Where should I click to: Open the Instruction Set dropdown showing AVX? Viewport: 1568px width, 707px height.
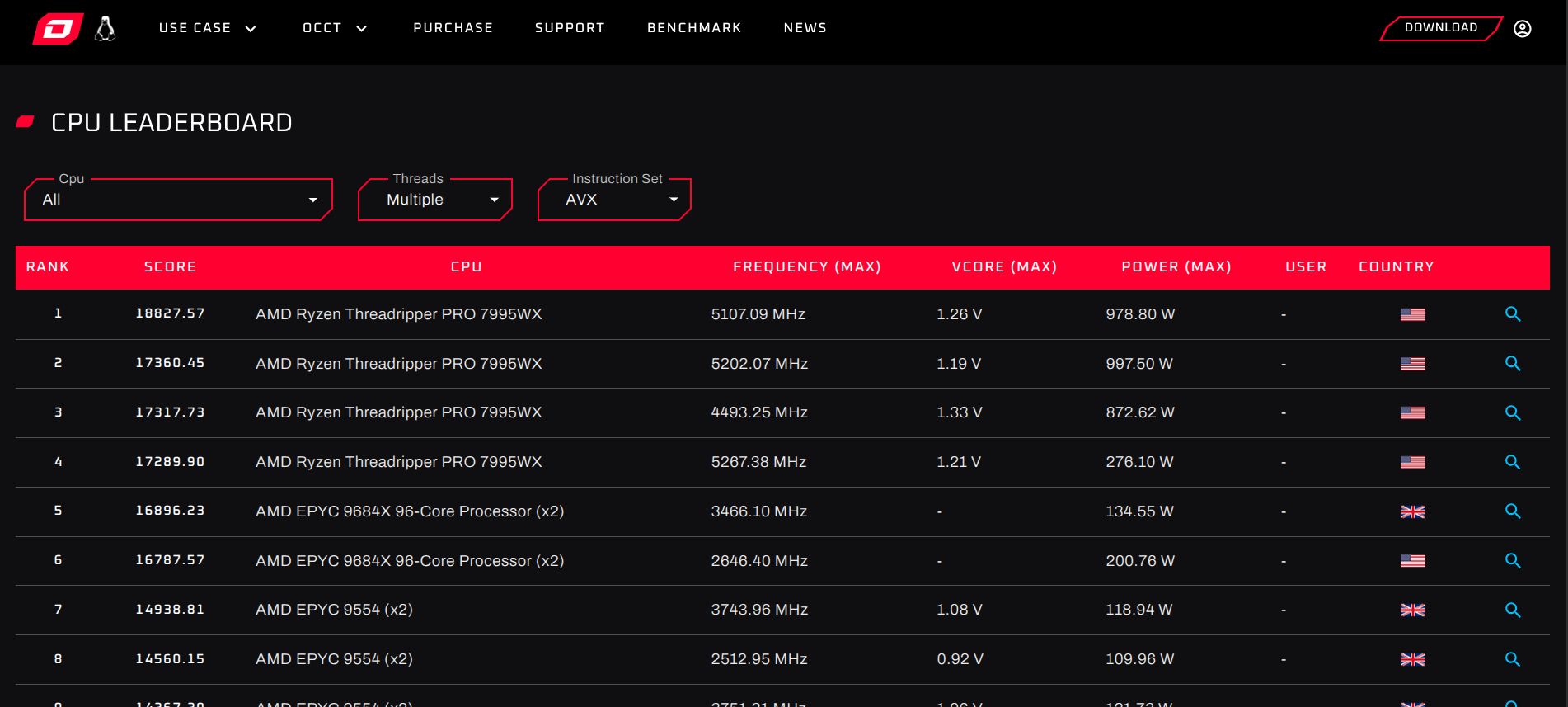[614, 200]
